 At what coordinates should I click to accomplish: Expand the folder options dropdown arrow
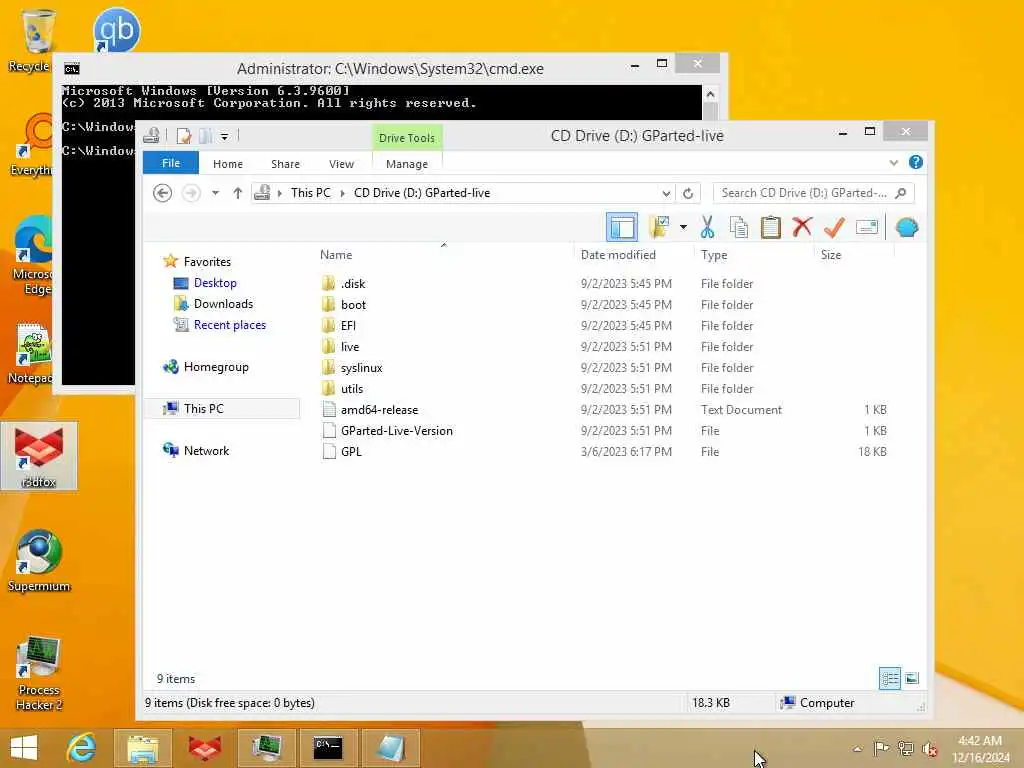click(x=683, y=227)
